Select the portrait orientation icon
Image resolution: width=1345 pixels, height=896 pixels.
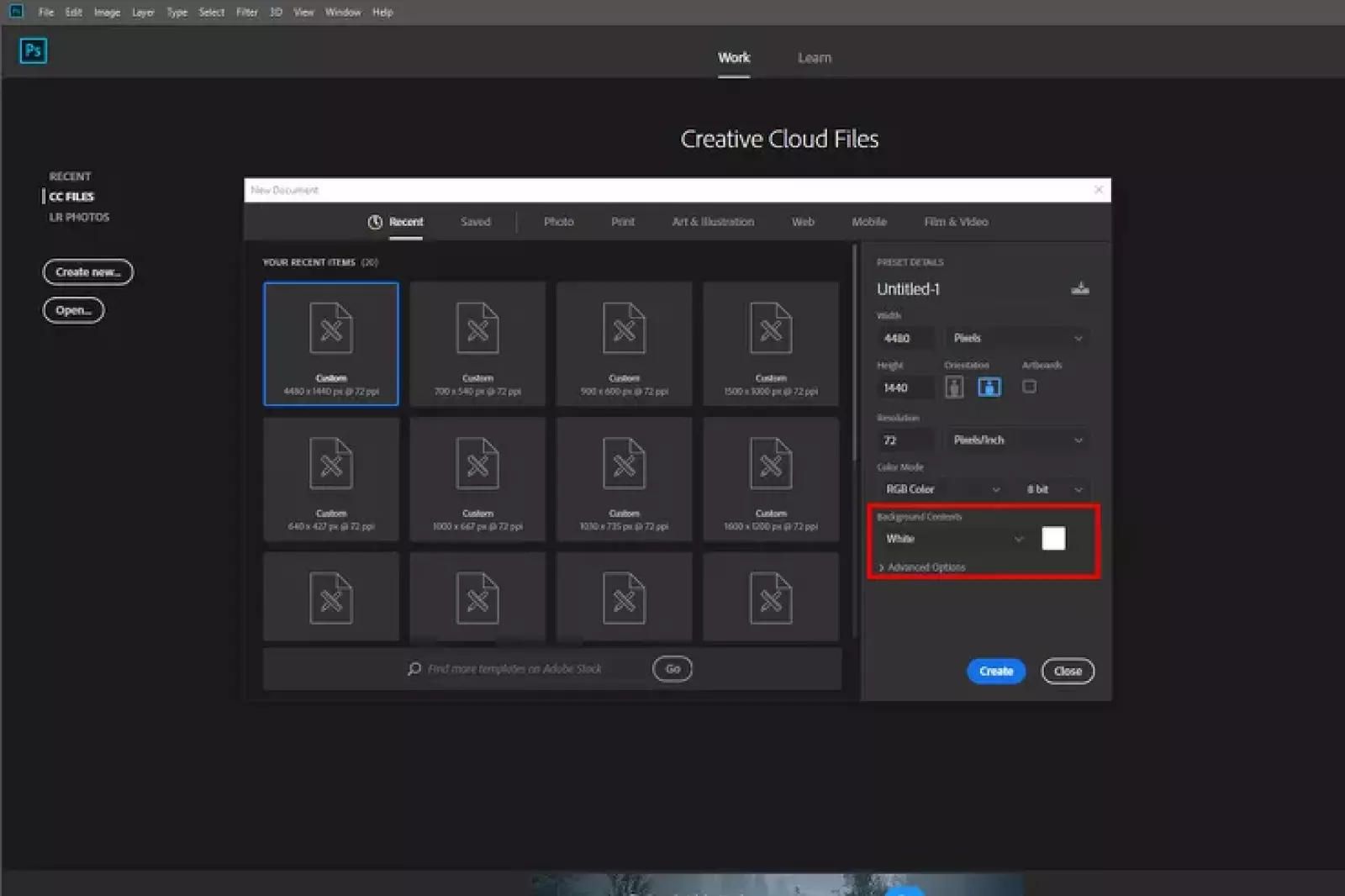click(955, 387)
